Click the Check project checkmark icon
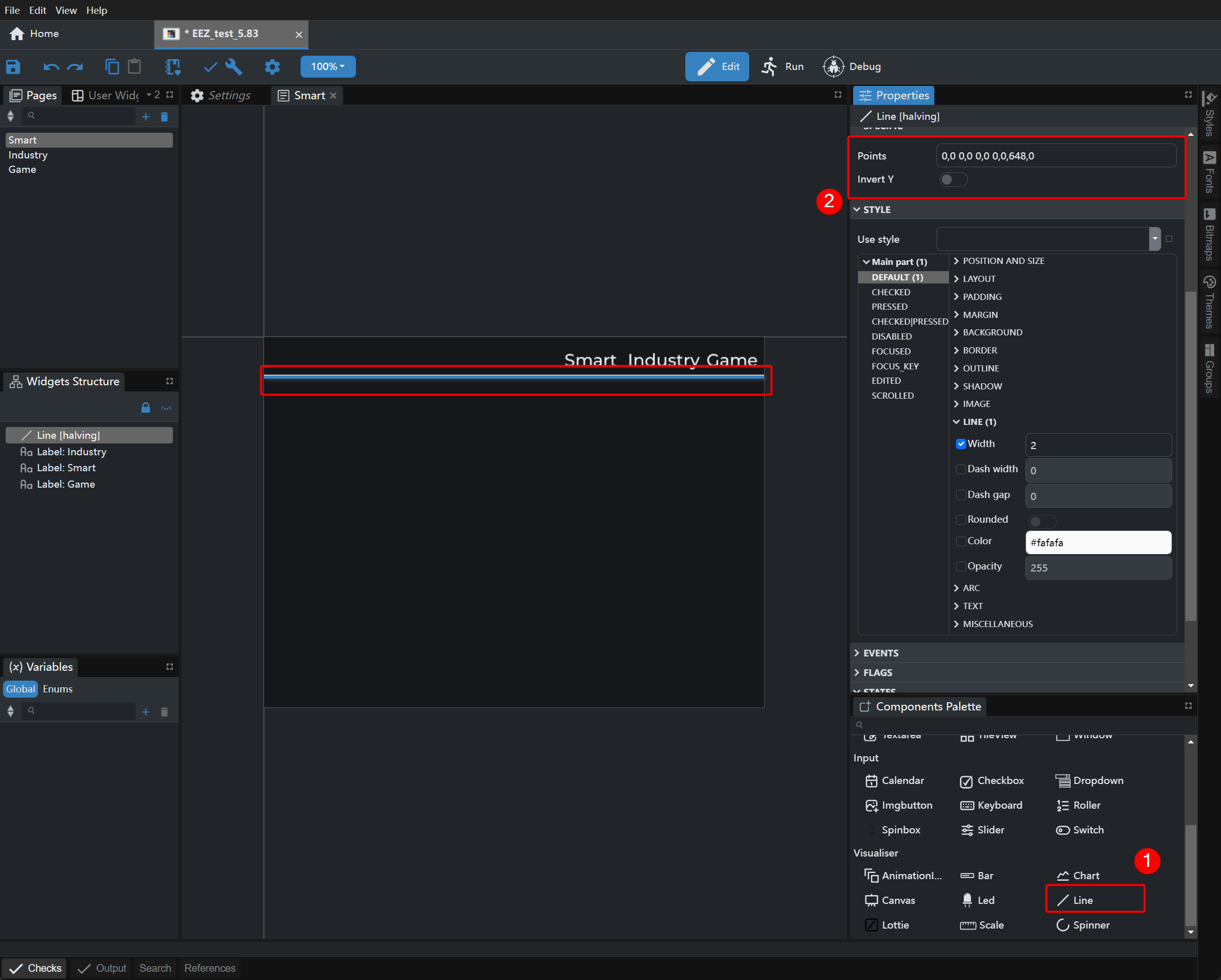The width and height of the screenshot is (1221, 980). [x=210, y=67]
